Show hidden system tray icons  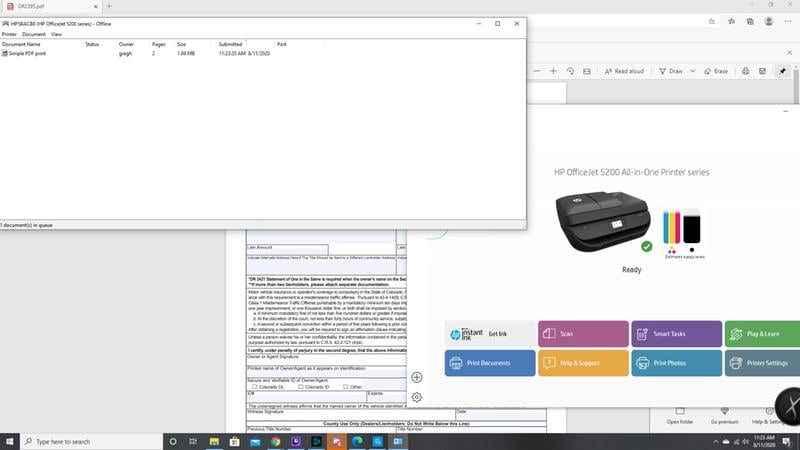pos(715,442)
